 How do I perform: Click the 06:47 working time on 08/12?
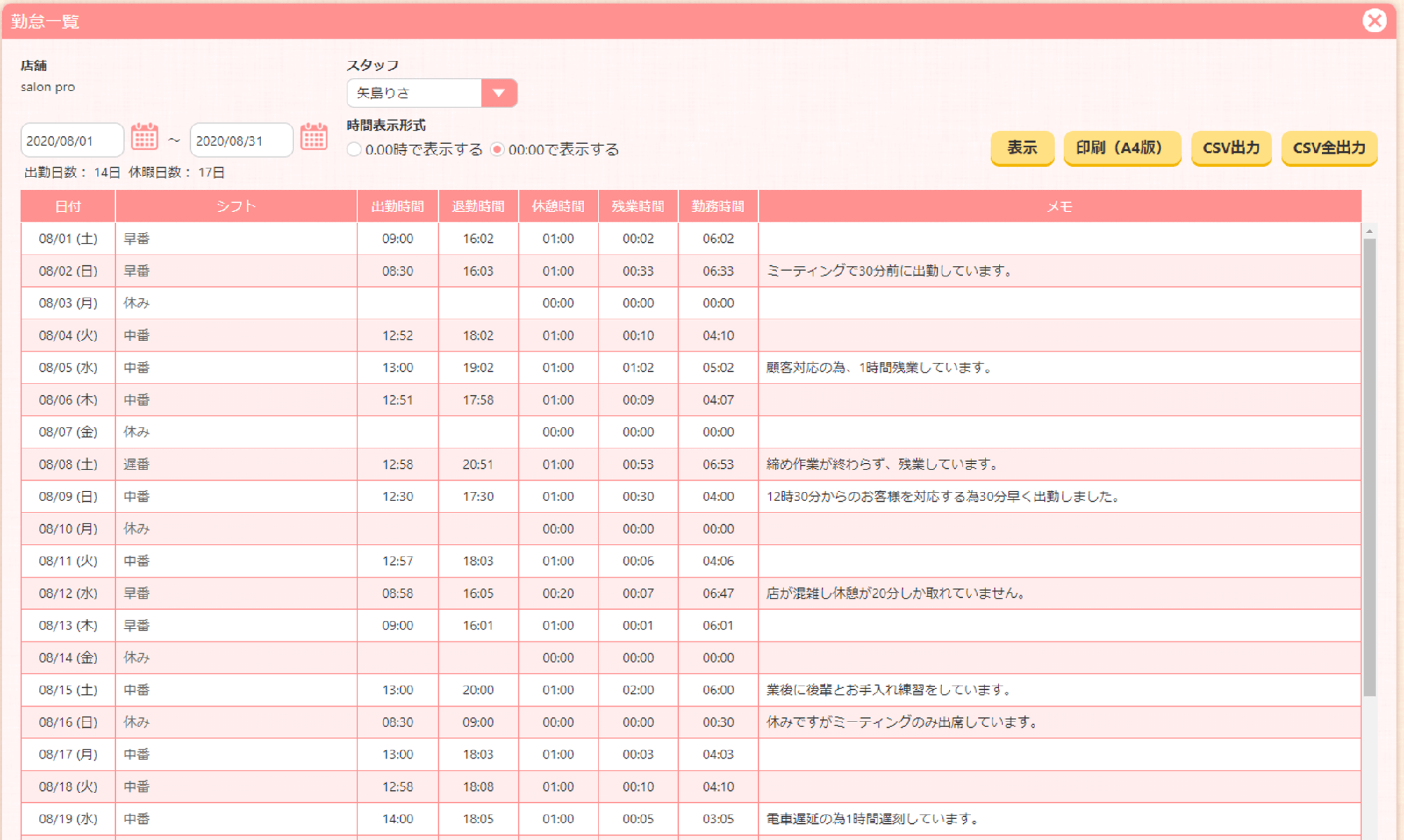718,593
